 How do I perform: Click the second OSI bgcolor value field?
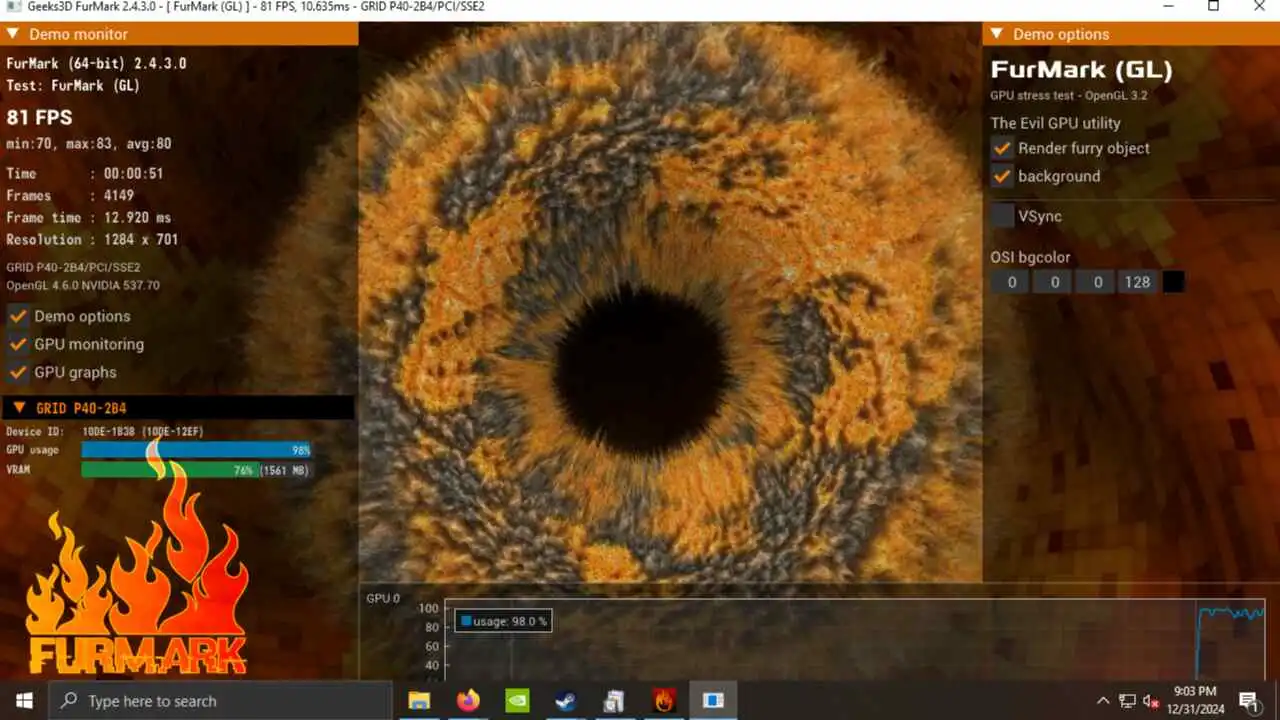1054,282
